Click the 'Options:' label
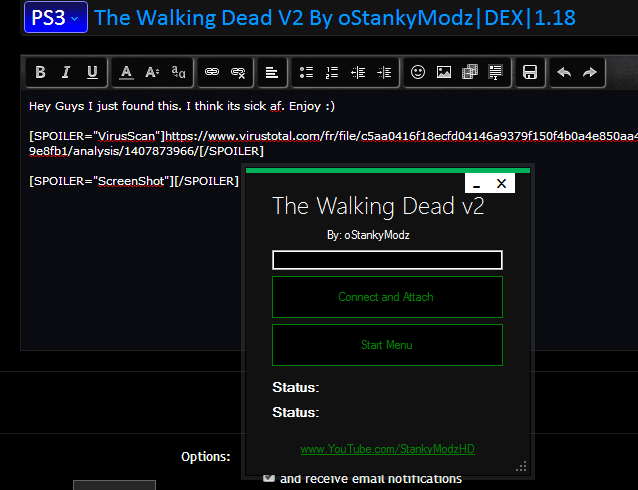Screen dimensions: 638x490 (x=205, y=457)
